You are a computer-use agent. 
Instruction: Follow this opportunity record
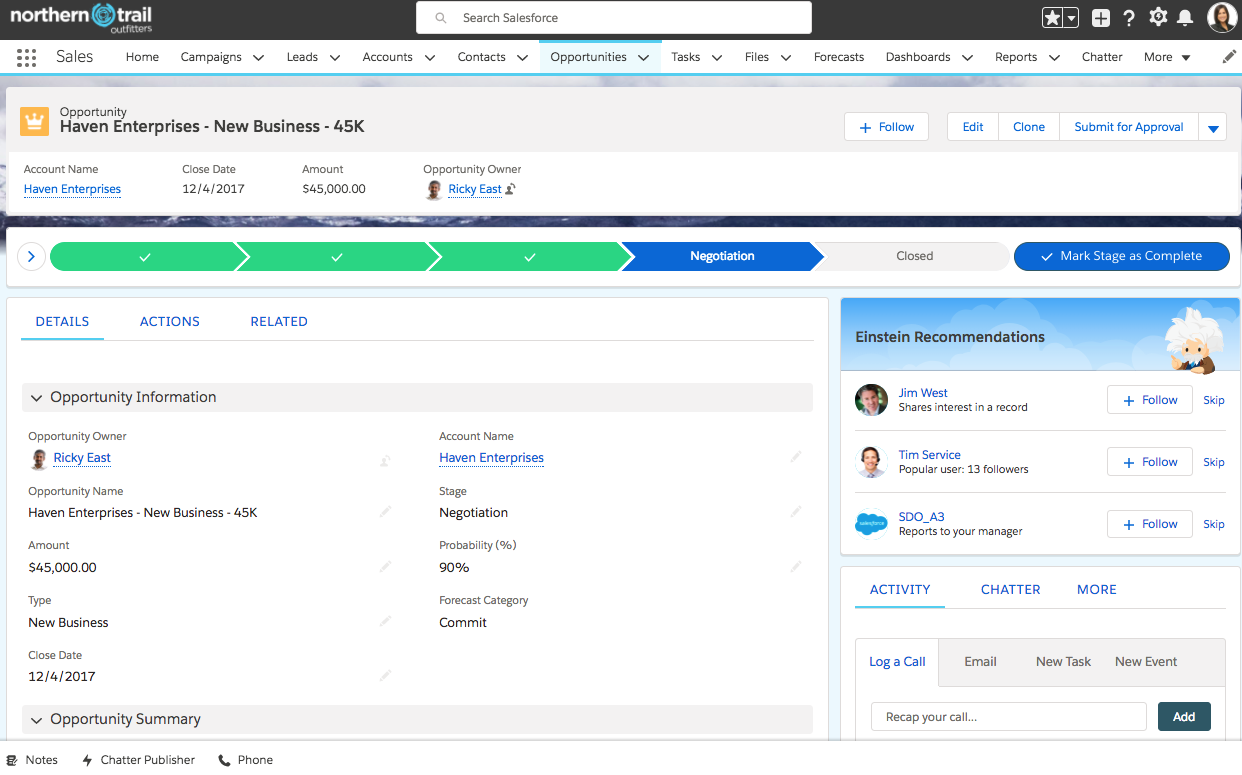point(886,127)
